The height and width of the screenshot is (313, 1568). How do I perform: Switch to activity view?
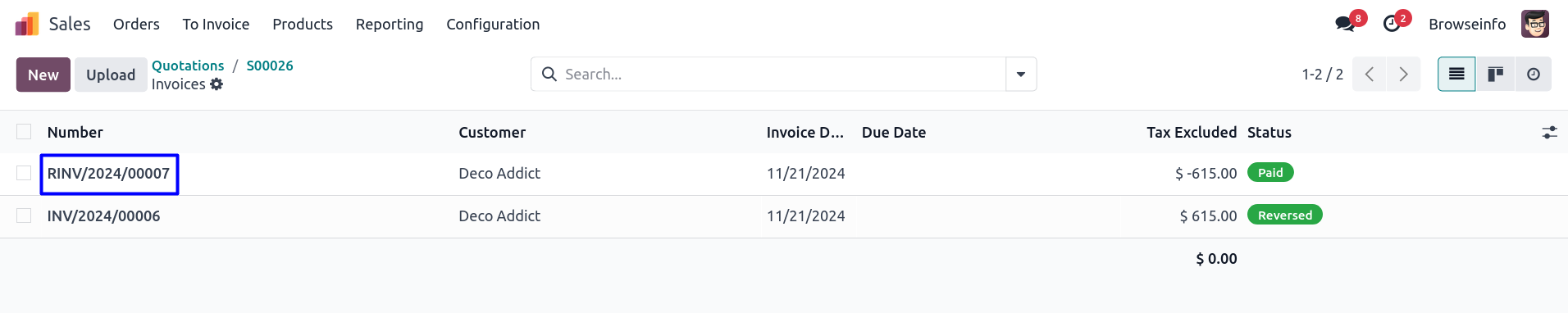(1533, 75)
